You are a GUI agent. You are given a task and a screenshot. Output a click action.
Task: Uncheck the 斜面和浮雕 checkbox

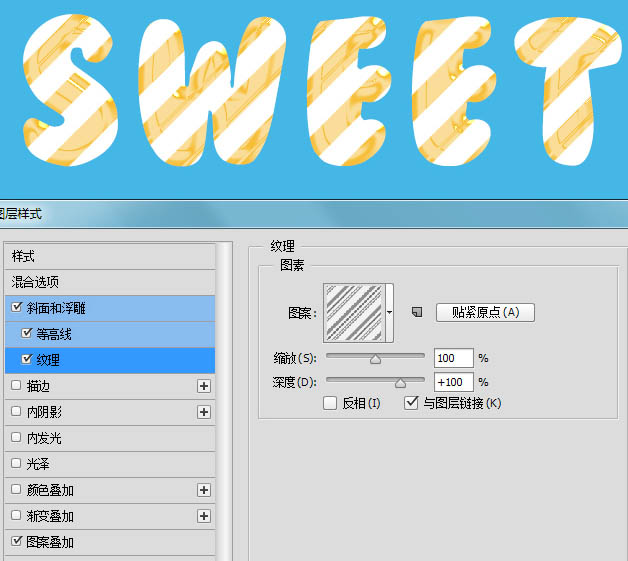(x=16, y=307)
